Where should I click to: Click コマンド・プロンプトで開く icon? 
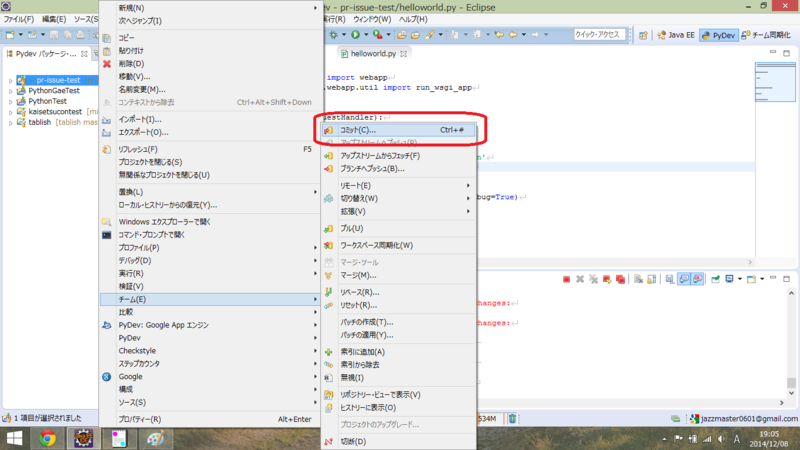[107, 235]
